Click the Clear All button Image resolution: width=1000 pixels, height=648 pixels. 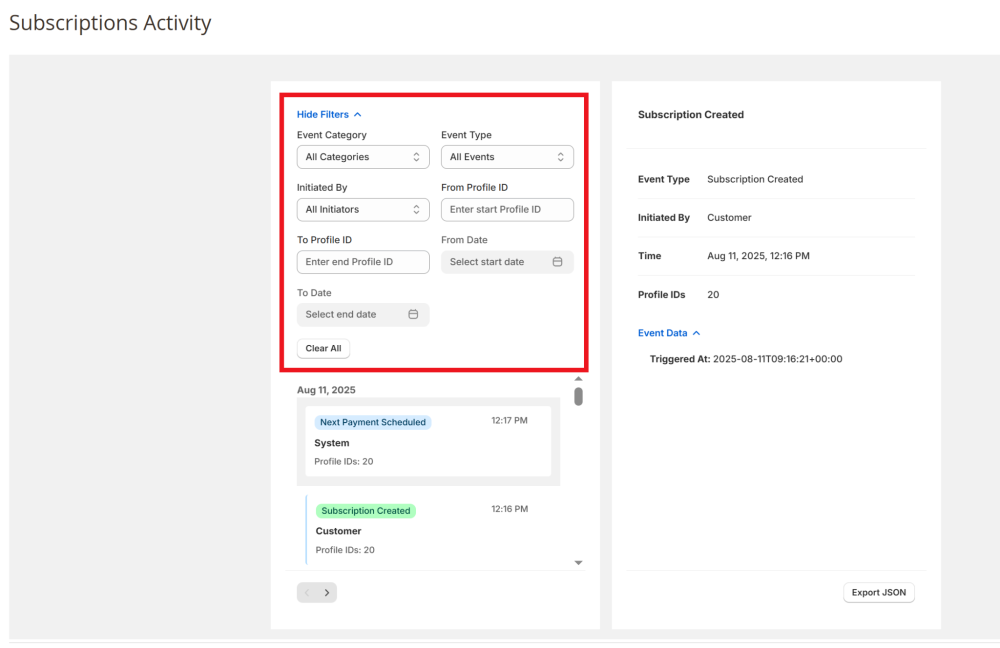point(323,348)
